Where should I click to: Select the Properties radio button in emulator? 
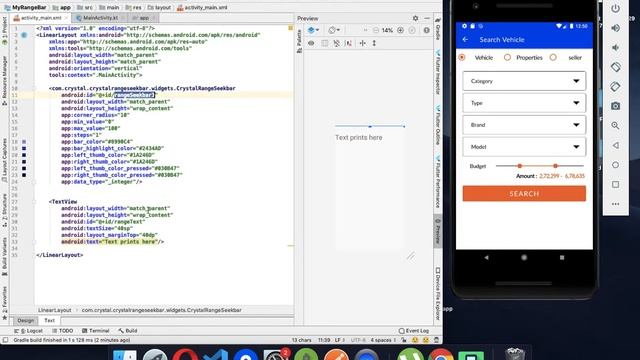point(507,58)
